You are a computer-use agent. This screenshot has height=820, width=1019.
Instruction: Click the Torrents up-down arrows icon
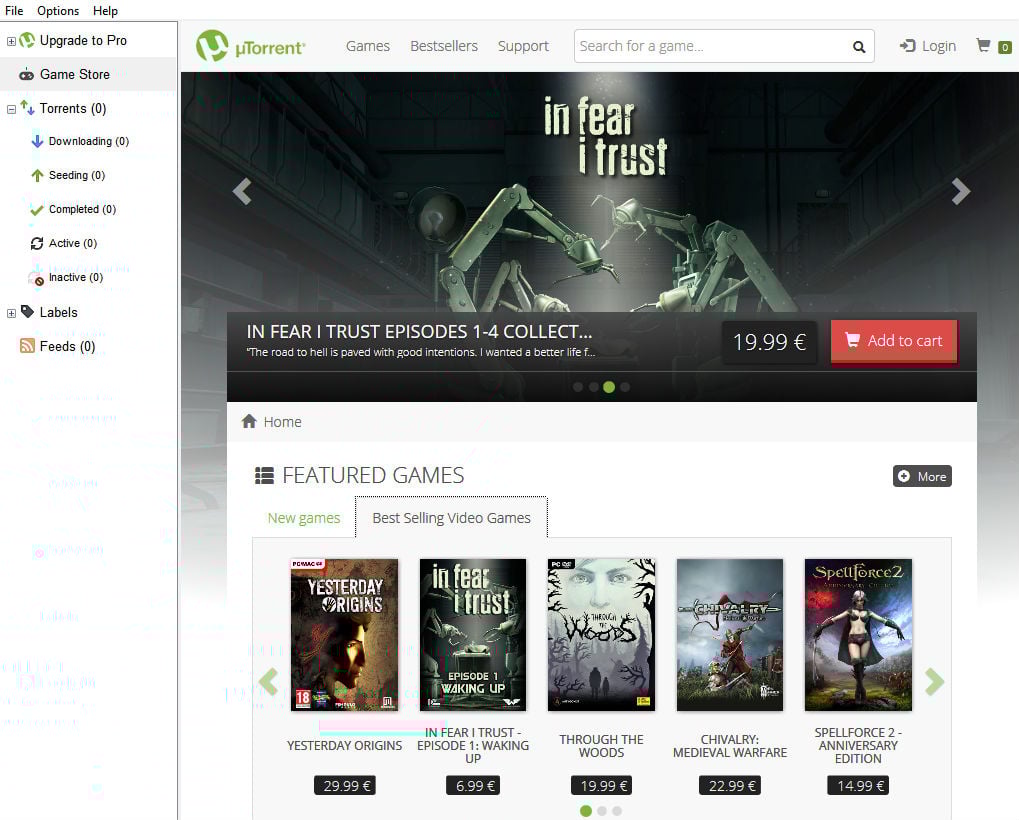tap(27, 108)
